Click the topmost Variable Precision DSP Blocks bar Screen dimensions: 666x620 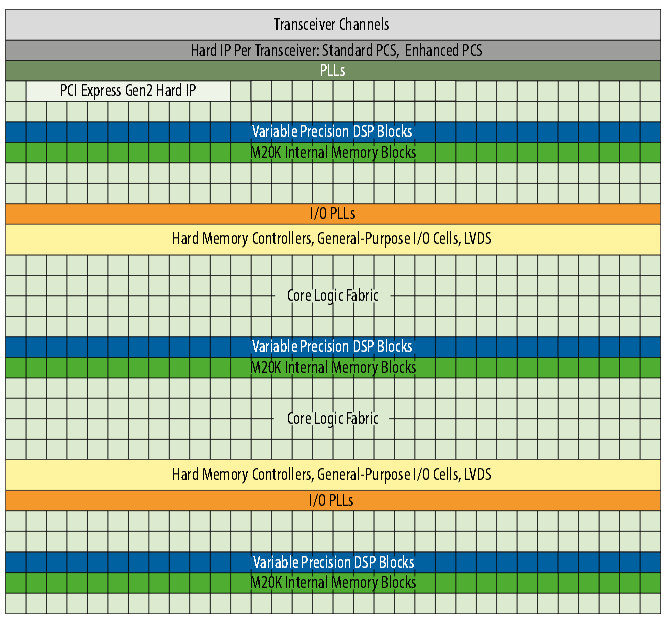333,132
